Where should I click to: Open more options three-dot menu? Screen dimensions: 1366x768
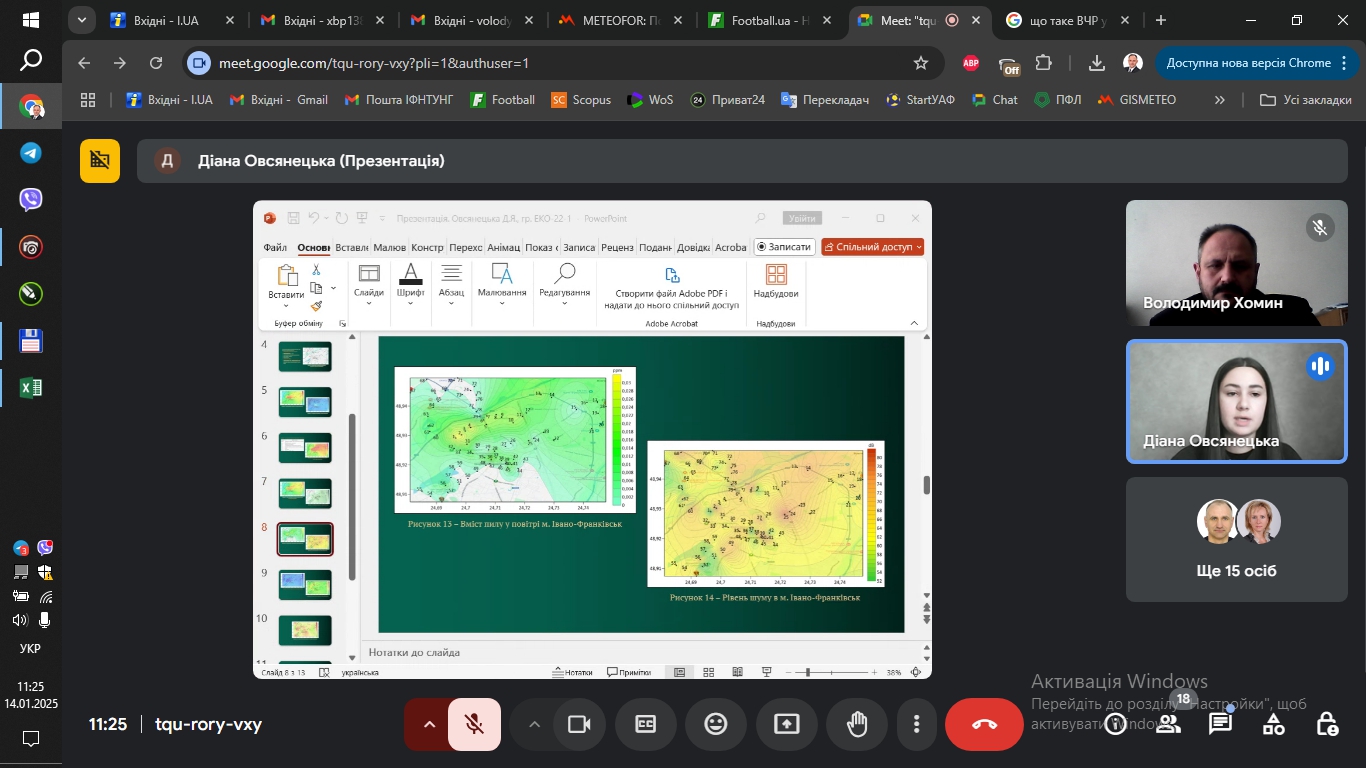click(916, 724)
